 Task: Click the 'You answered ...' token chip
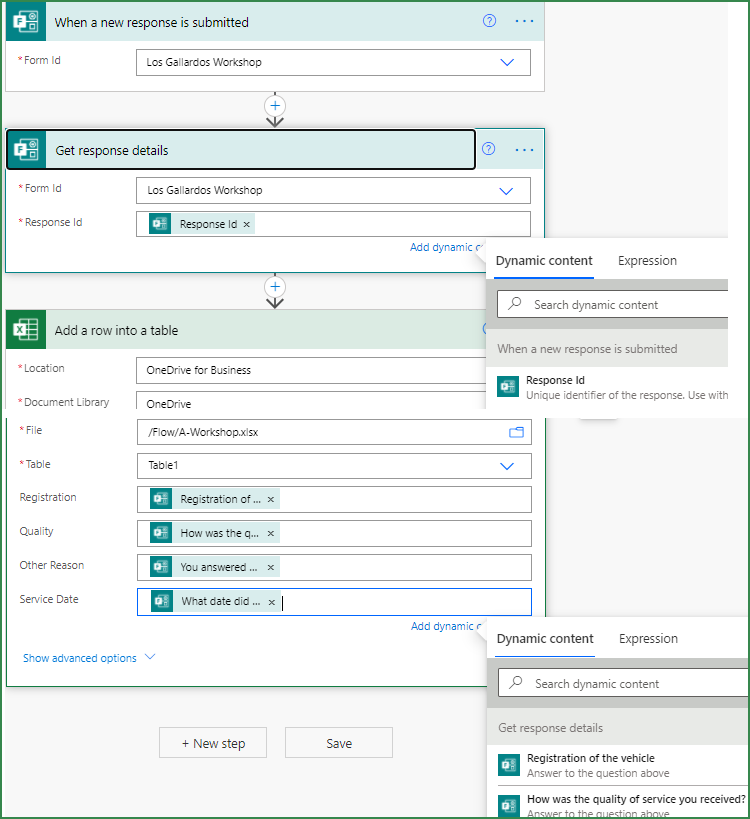(x=214, y=567)
